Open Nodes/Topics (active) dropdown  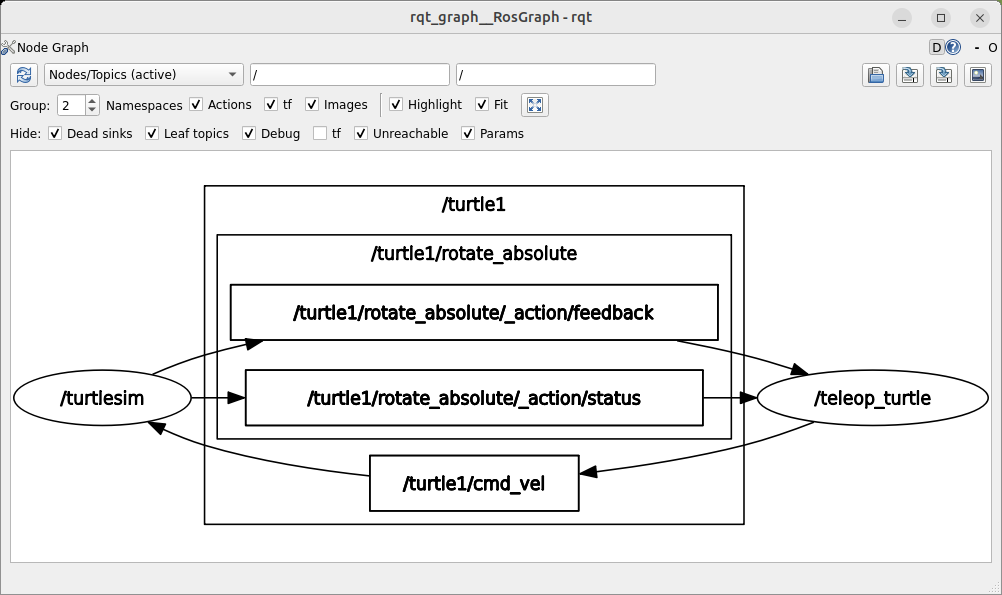point(143,75)
